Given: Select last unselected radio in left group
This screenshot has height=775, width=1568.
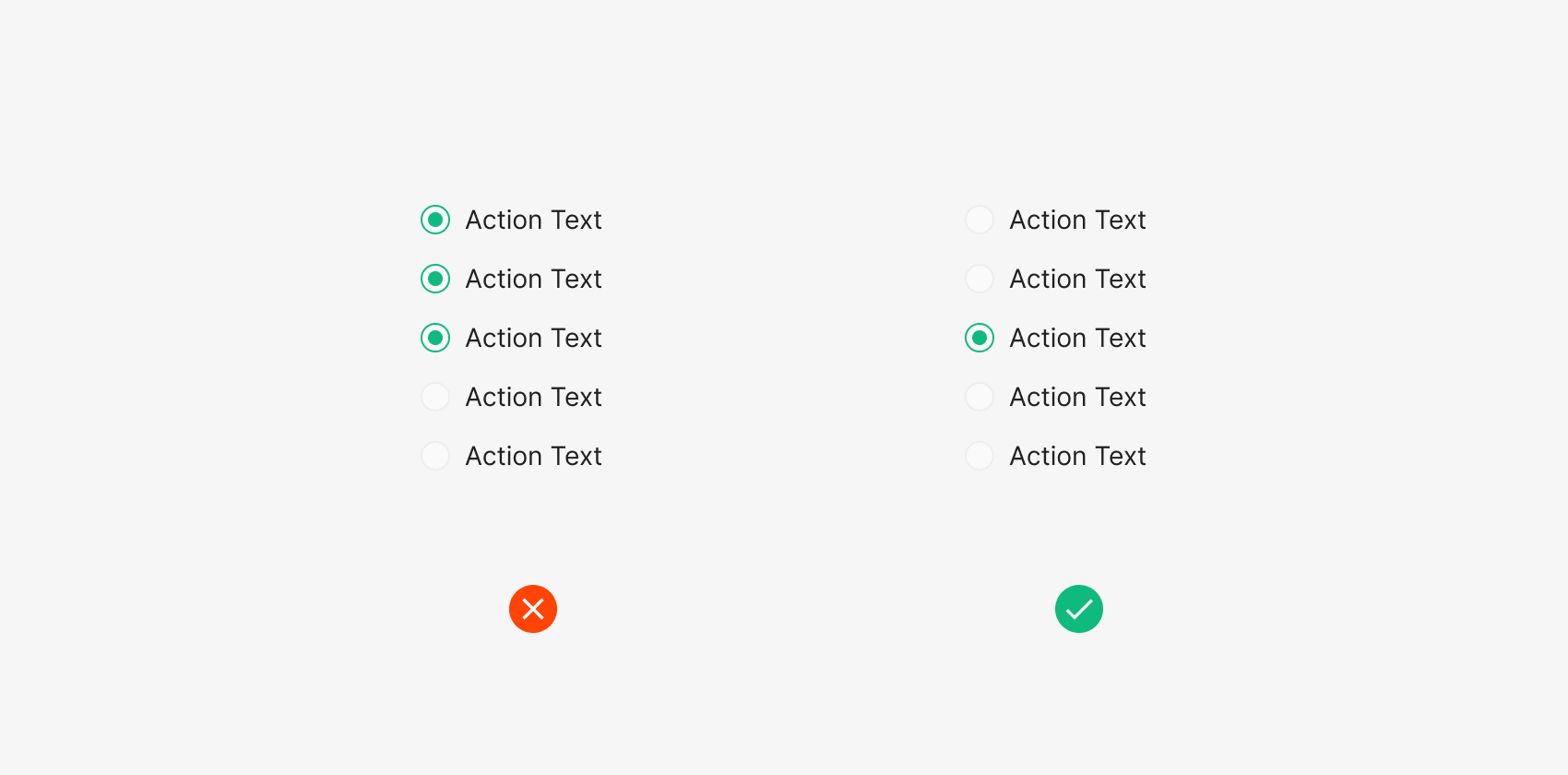Looking at the screenshot, I should click(x=435, y=456).
